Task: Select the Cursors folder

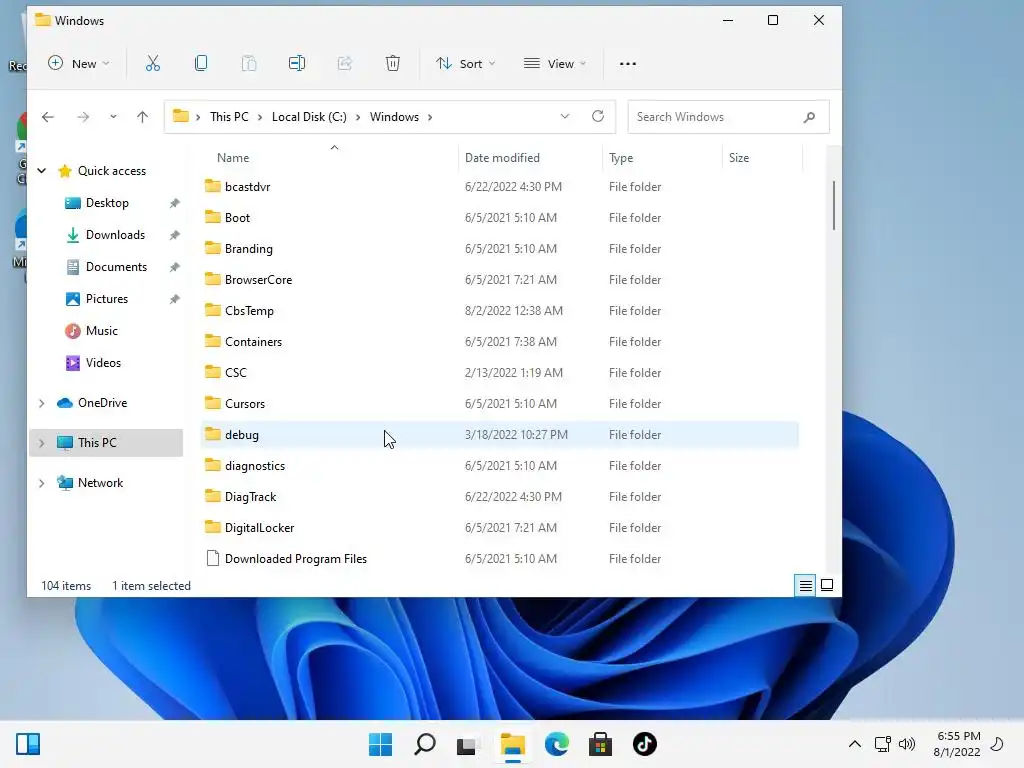Action: point(500,404)
